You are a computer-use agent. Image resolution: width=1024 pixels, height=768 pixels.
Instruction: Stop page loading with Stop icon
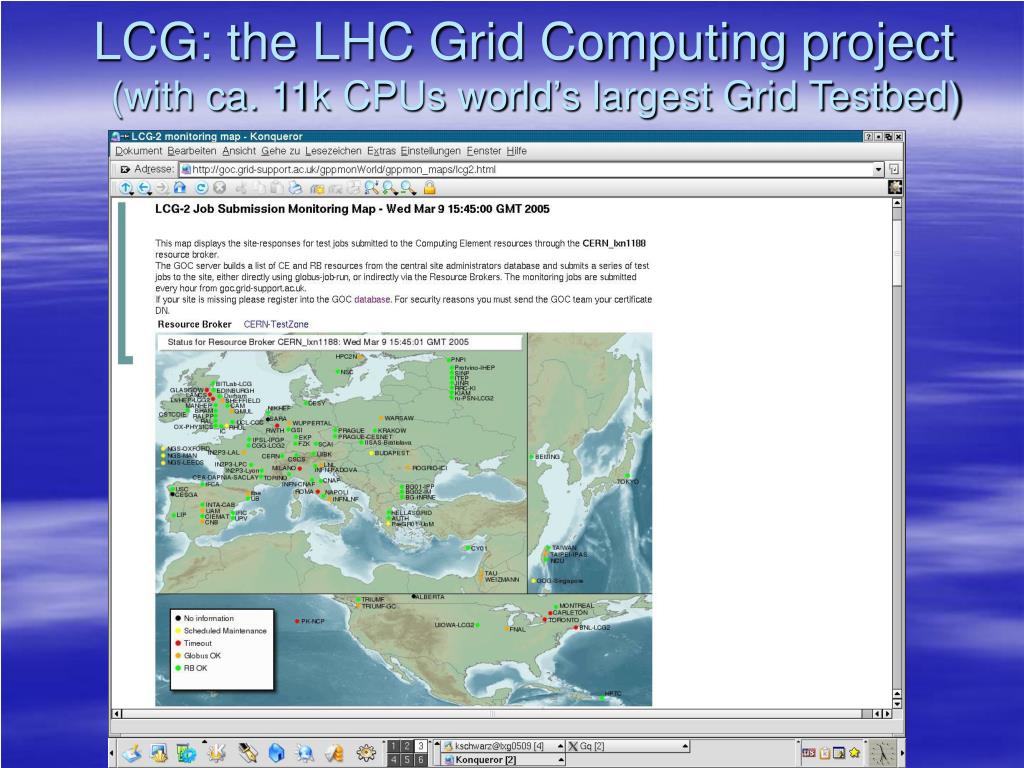coord(219,188)
